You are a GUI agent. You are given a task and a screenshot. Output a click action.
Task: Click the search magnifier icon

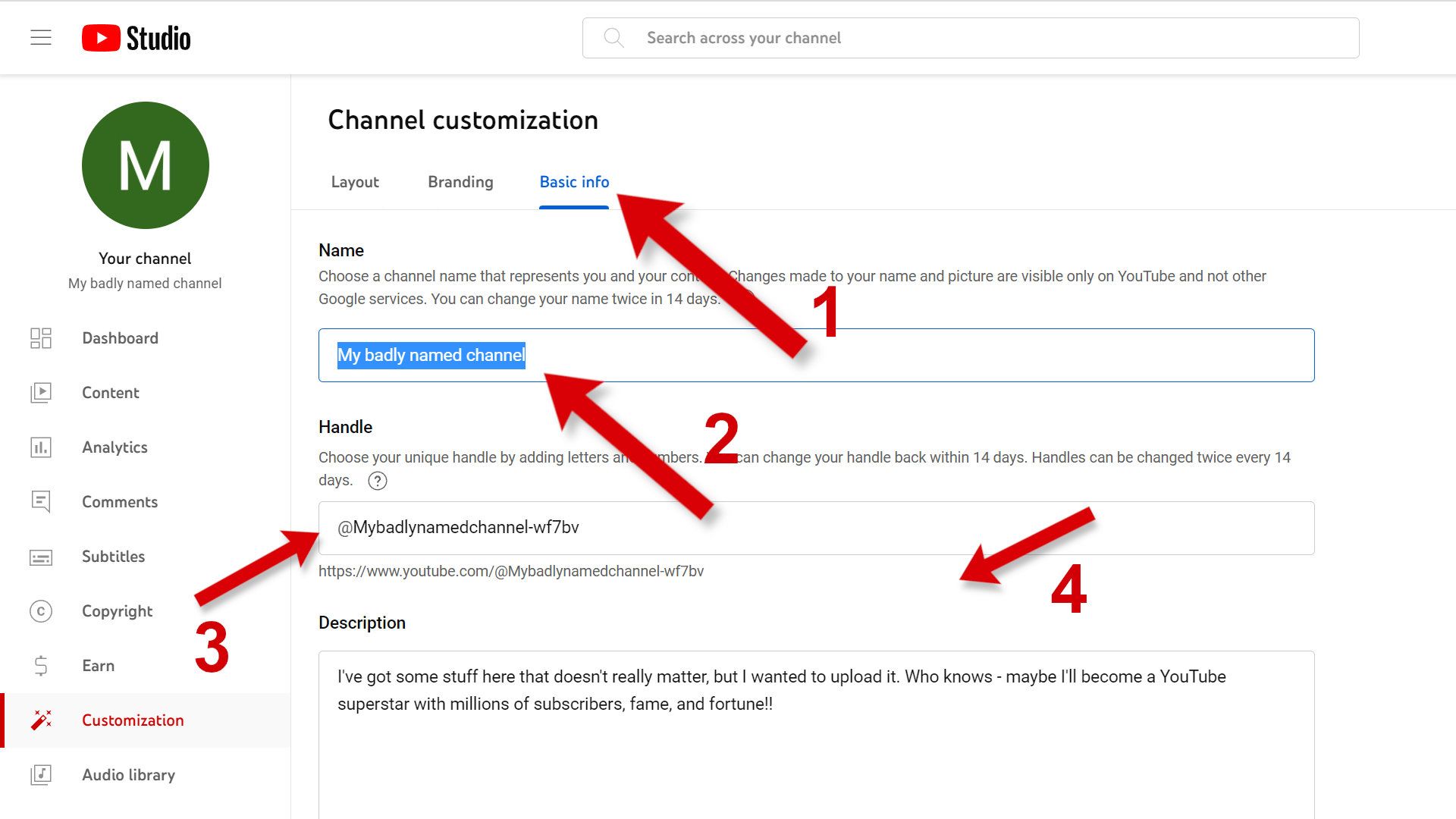(614, 37)
